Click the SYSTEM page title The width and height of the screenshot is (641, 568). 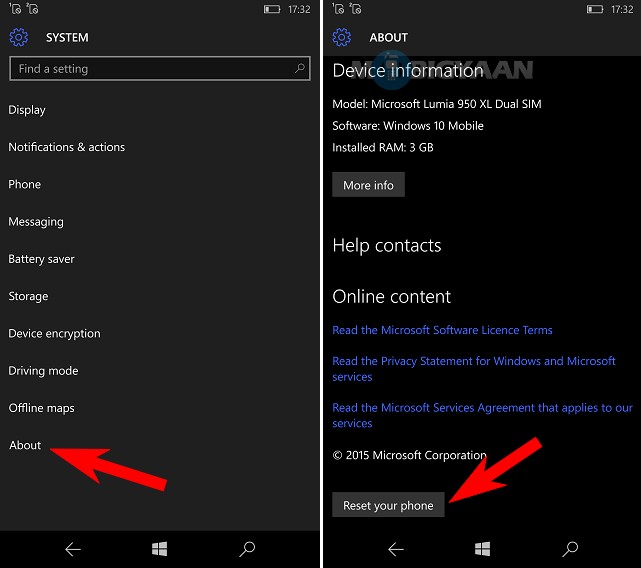coord(67,38)
